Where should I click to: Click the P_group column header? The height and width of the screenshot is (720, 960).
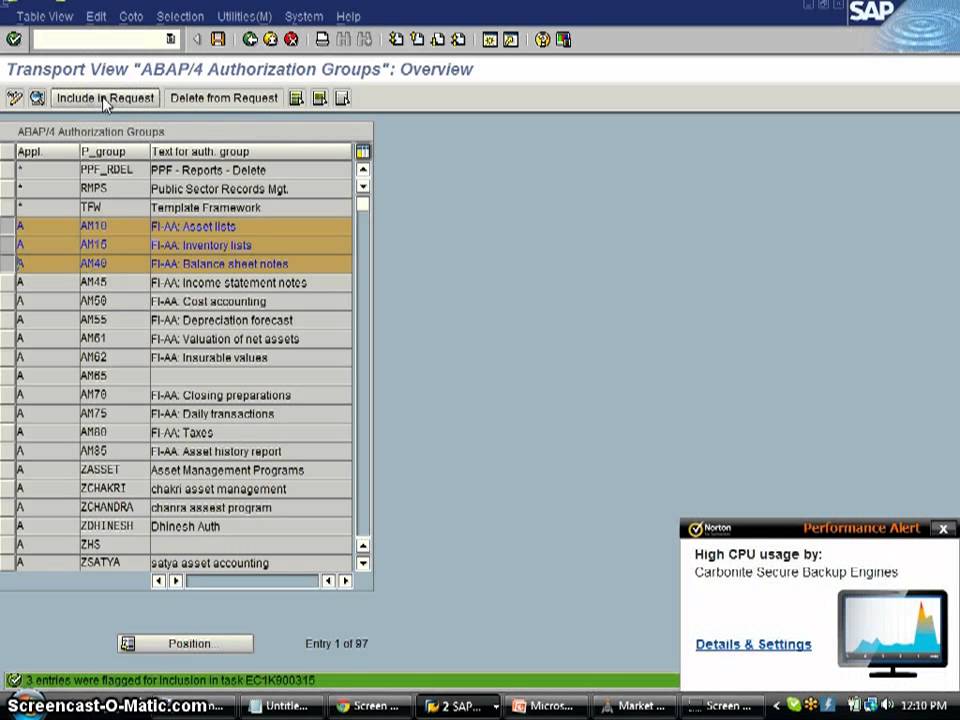pos(114,151)
